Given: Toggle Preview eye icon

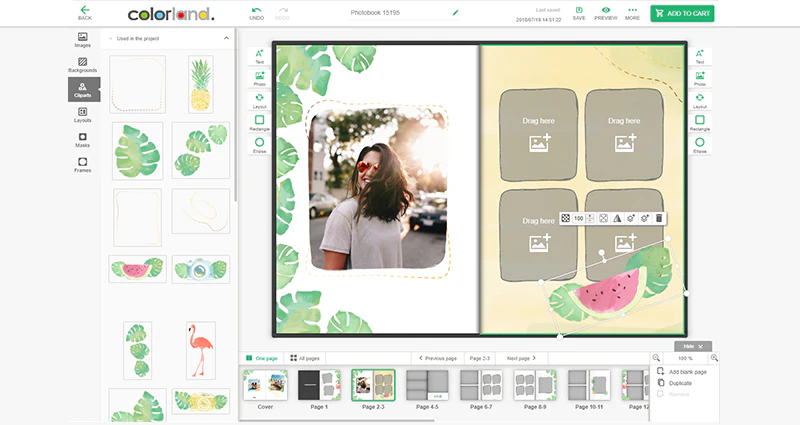Looking at the screenshot, I should 606,13.
